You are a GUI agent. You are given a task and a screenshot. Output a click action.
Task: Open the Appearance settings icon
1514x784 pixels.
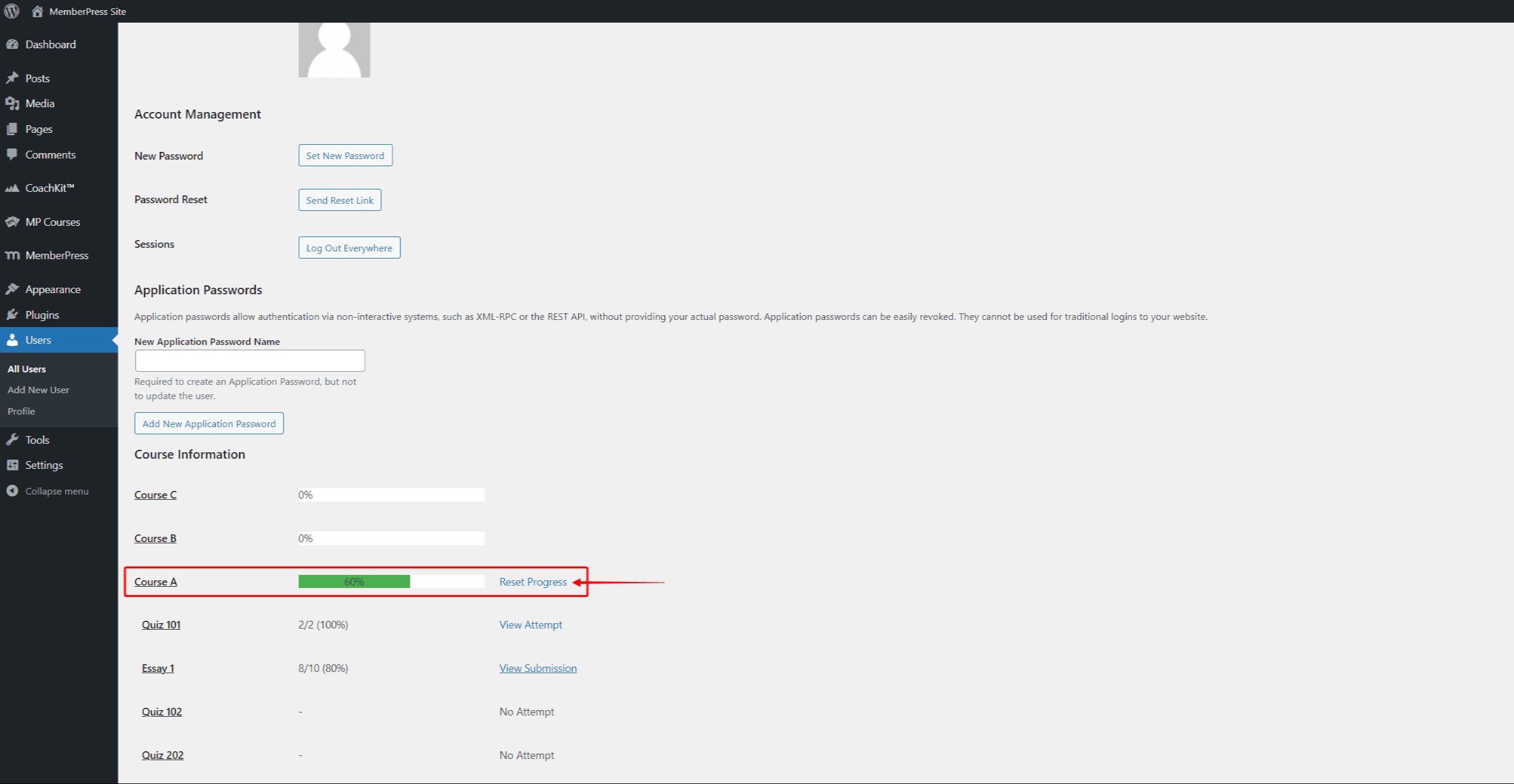14,289
